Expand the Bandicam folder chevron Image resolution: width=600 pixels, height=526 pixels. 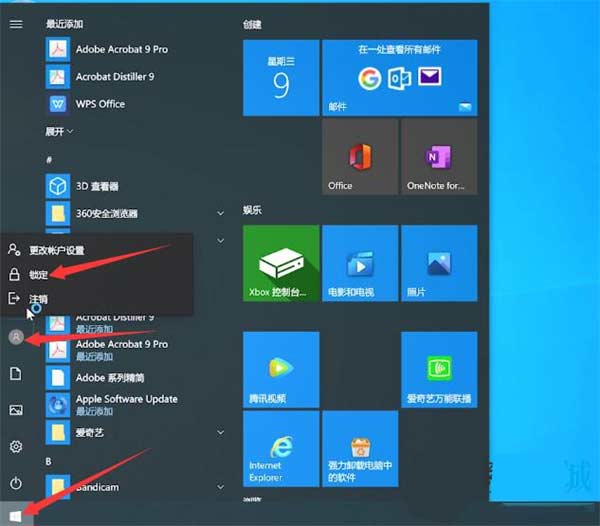click(220, 487)
